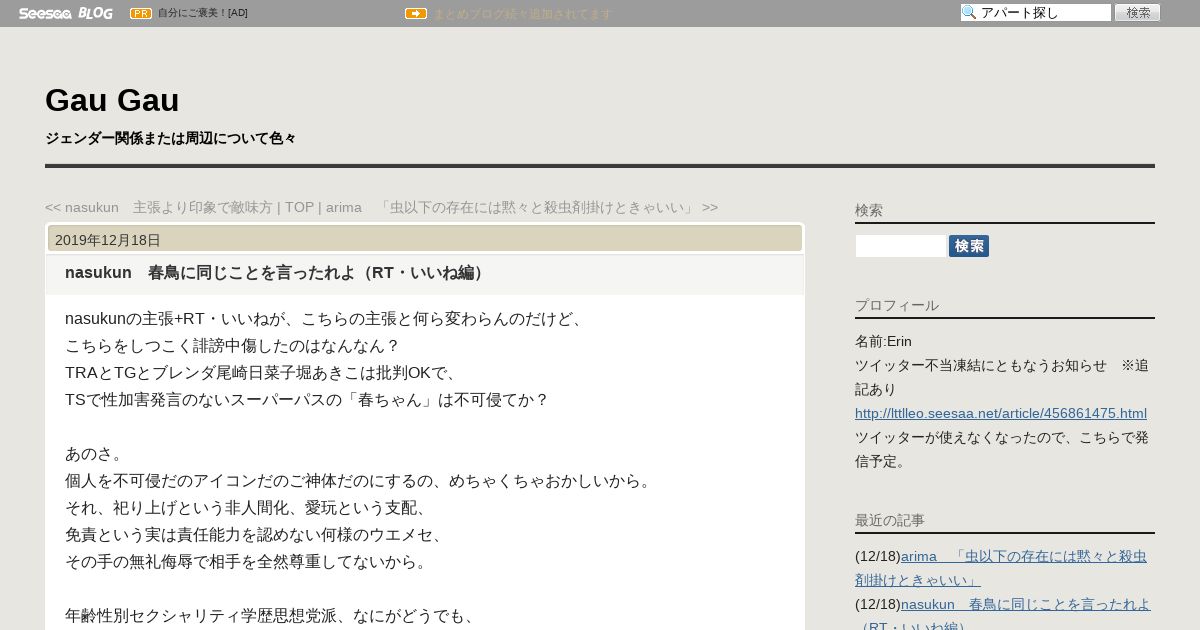The width and height of the screenshot is (1200, 630).
Task: Open the post title nasukun 春鳥に同じことを言ったれよ
Action: (277, 273)
